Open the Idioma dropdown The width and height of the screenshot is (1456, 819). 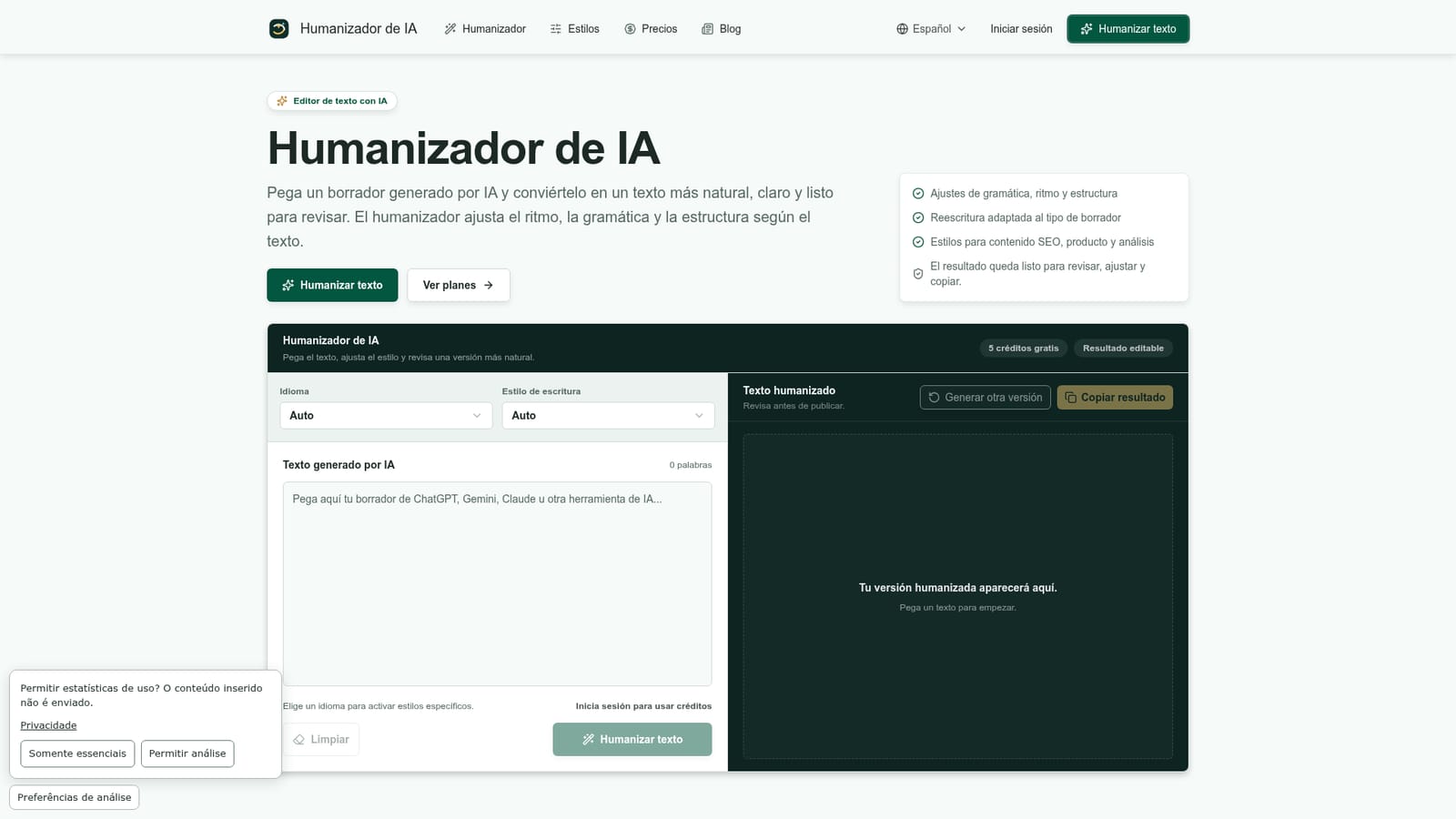pyautogui.click(x=386, y=415)
